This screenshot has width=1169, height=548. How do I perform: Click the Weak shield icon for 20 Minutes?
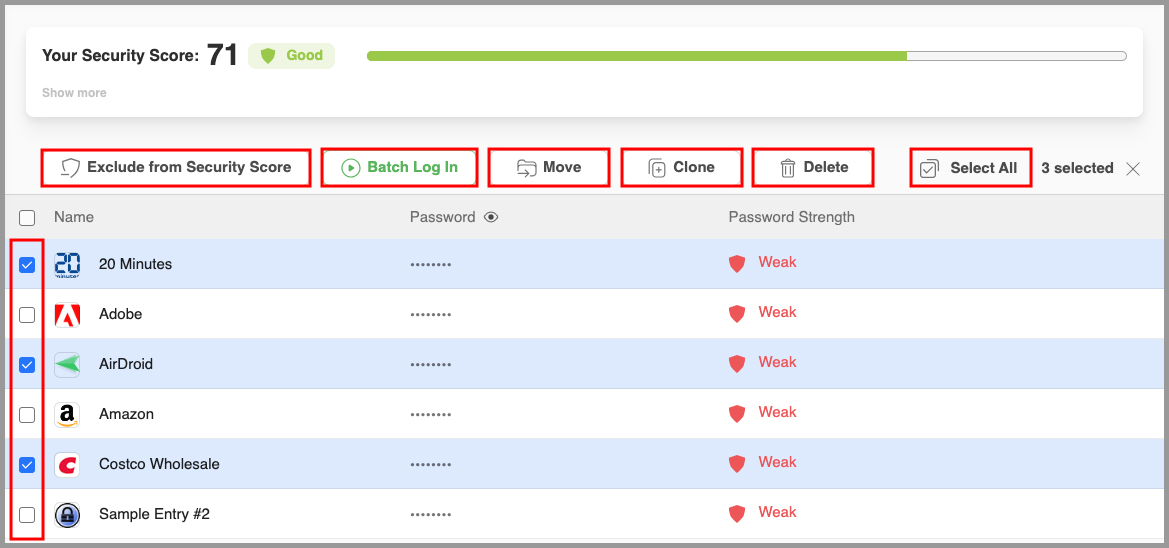[737, 263]
